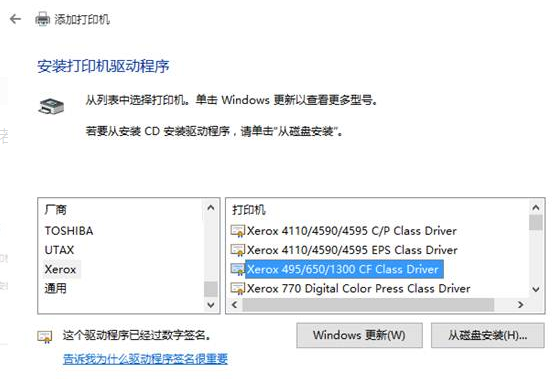
Task: Click the signed driver icon for Xerox 4110/4590/4595 C/P
Action: (x=238, y=231)
